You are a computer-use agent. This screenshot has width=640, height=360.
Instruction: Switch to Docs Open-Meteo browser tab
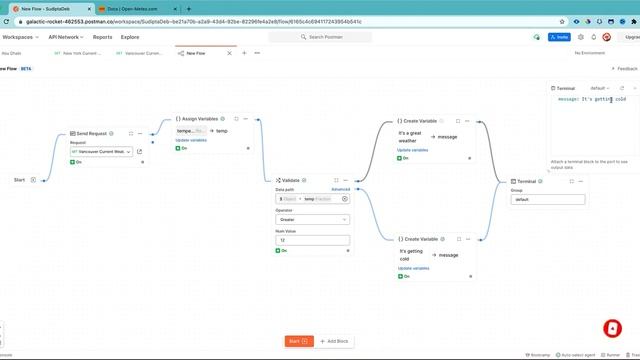pyautogui.click(x=137, y=9)
